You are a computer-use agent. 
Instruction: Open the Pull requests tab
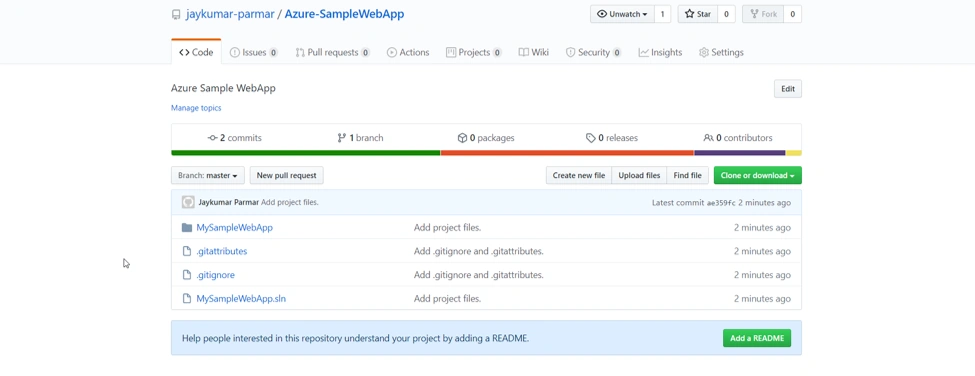click(333, 52)
